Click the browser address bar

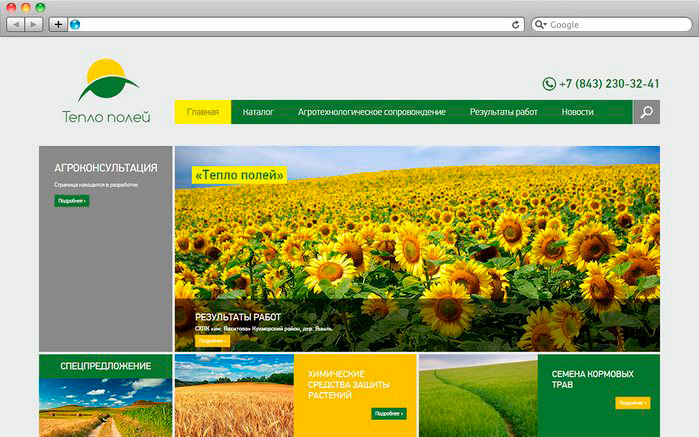point(294,25)
